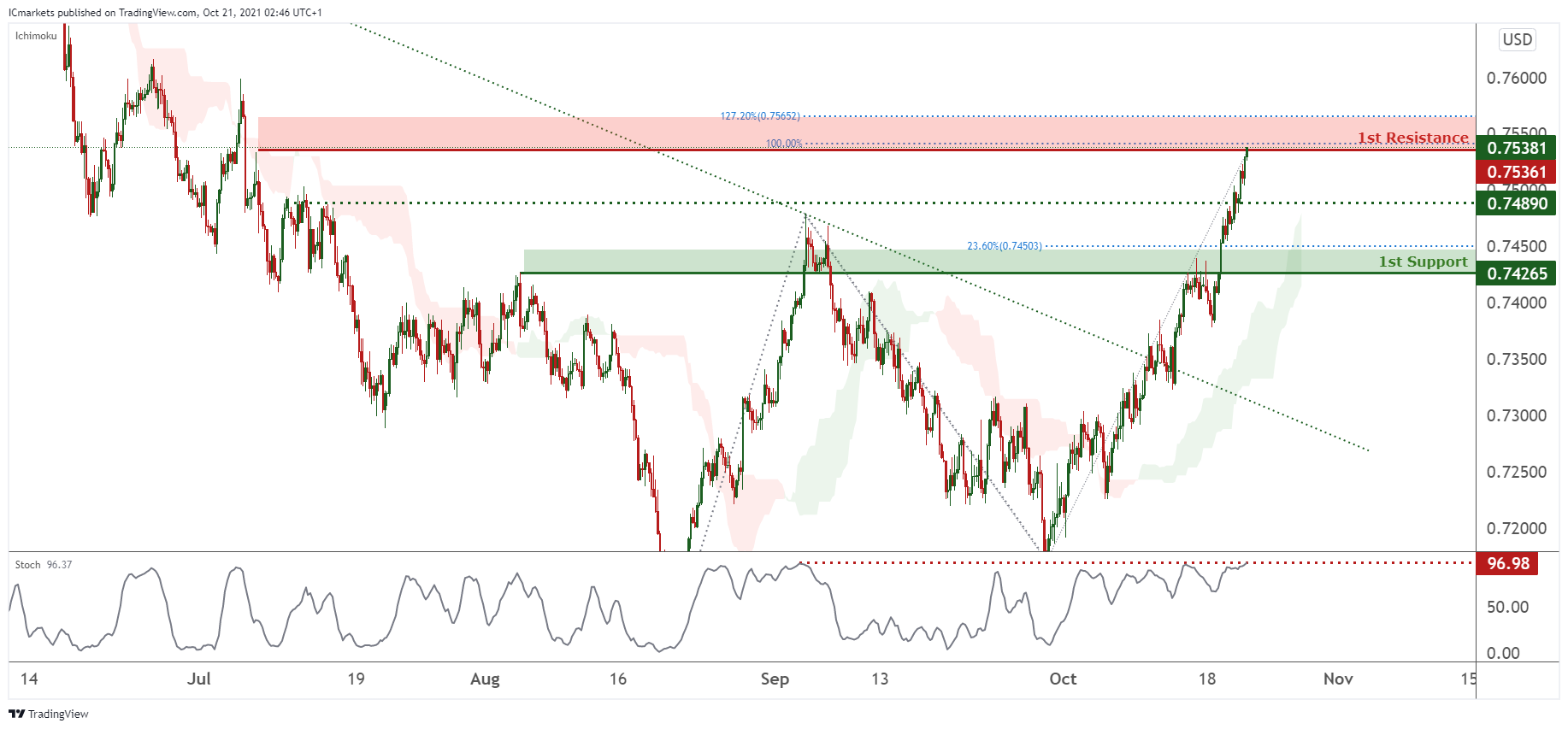The image size is (1568, 729).
Task: Click the 0.74000 price axis label
Action: point(1516,303)
